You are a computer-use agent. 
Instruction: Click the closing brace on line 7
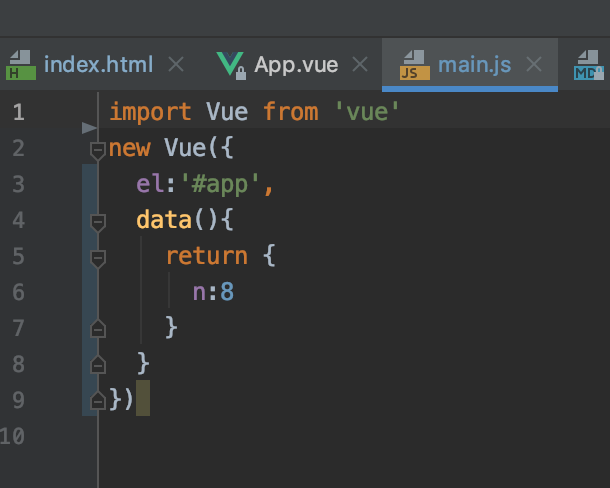[172, 328]
